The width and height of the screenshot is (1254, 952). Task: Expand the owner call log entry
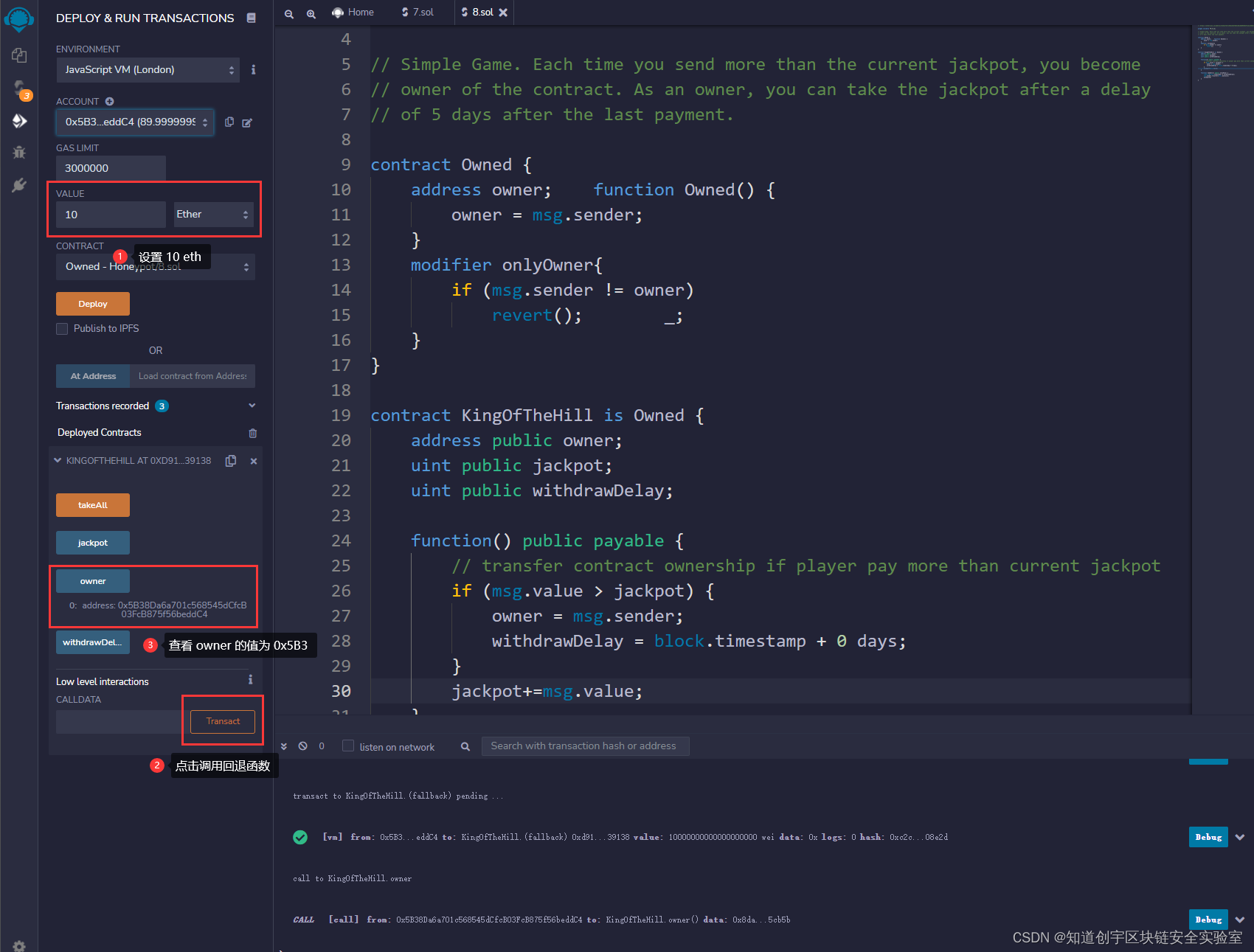(x=1240, y=920)
